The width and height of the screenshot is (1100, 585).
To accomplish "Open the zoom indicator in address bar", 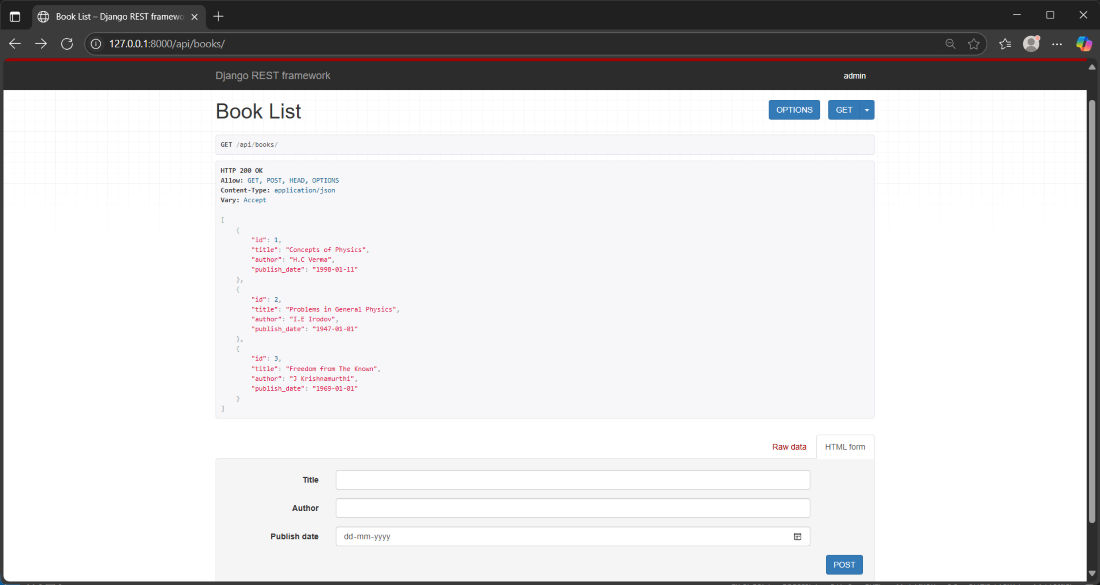I will pos(951,43).
